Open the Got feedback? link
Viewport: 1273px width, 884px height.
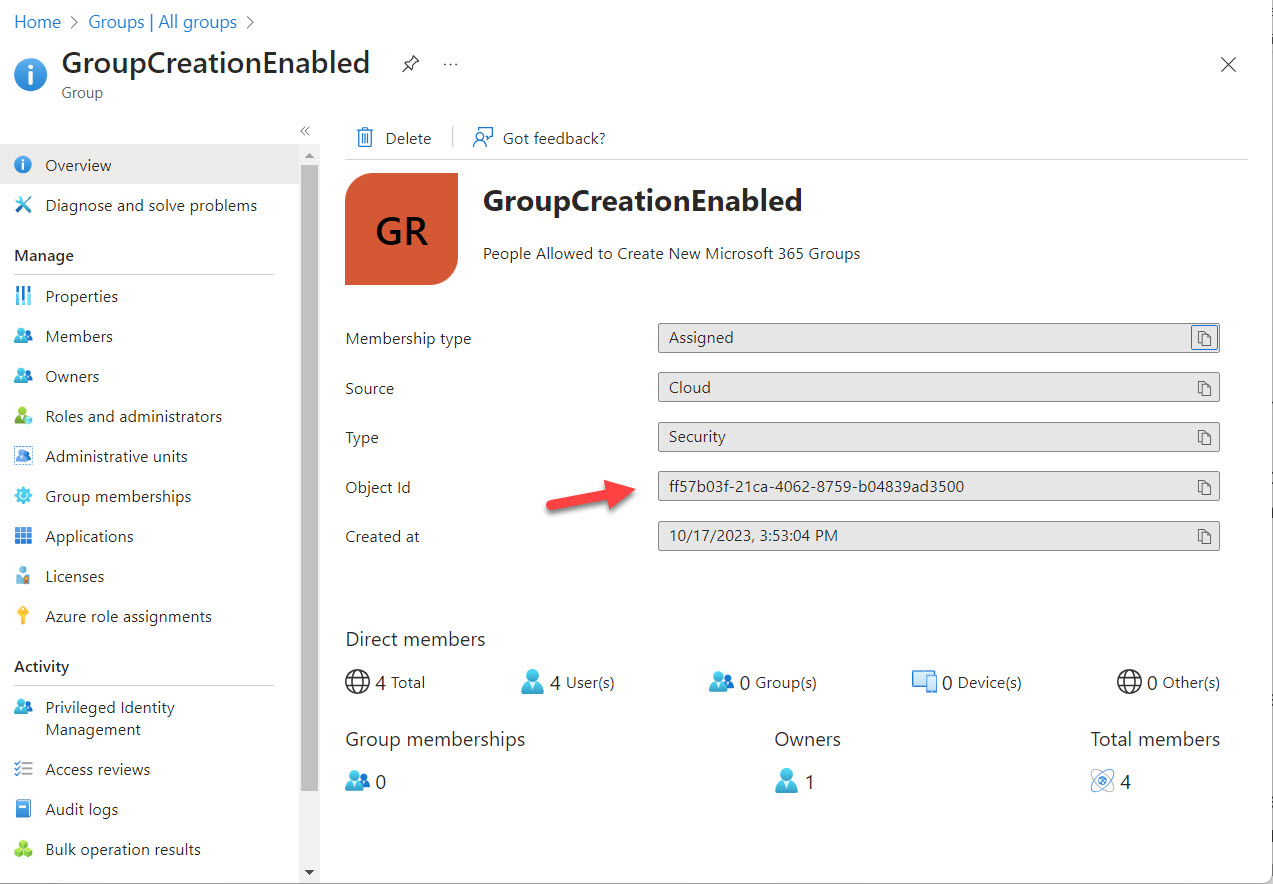coord(540,138)
